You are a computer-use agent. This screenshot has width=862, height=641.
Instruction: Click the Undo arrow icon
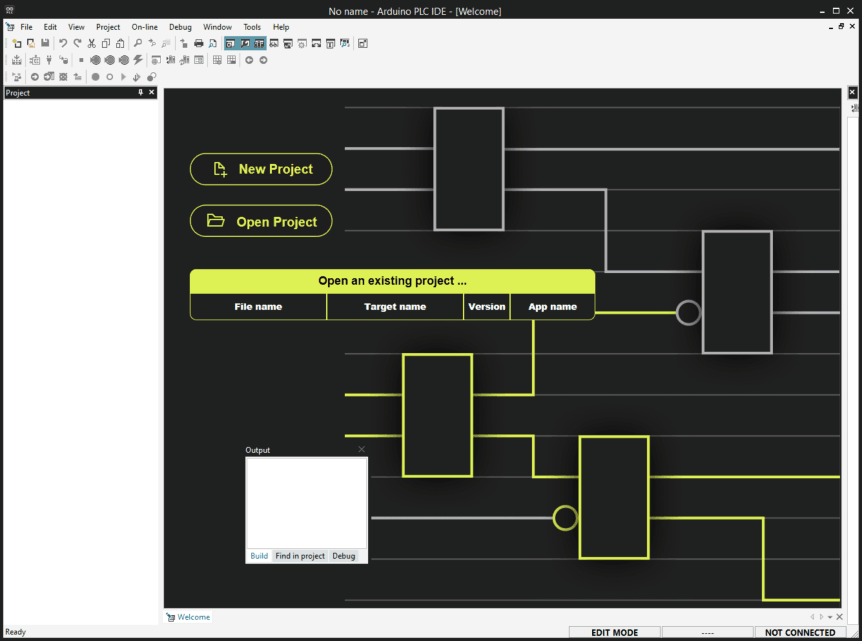point(63,44)
